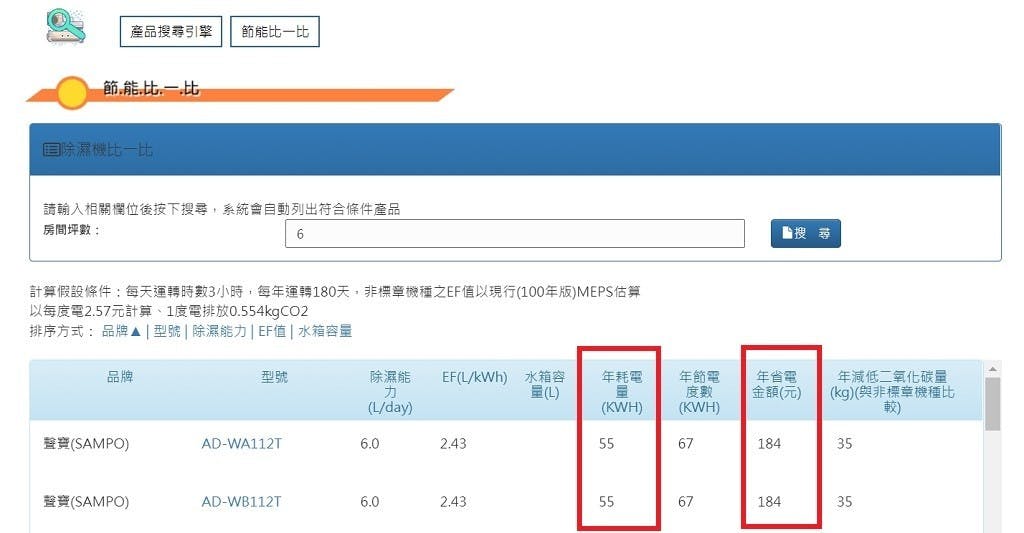This screenshot has height=533, width=1024.
Task: Click the 搜尋 button
Action: [806, 233]
